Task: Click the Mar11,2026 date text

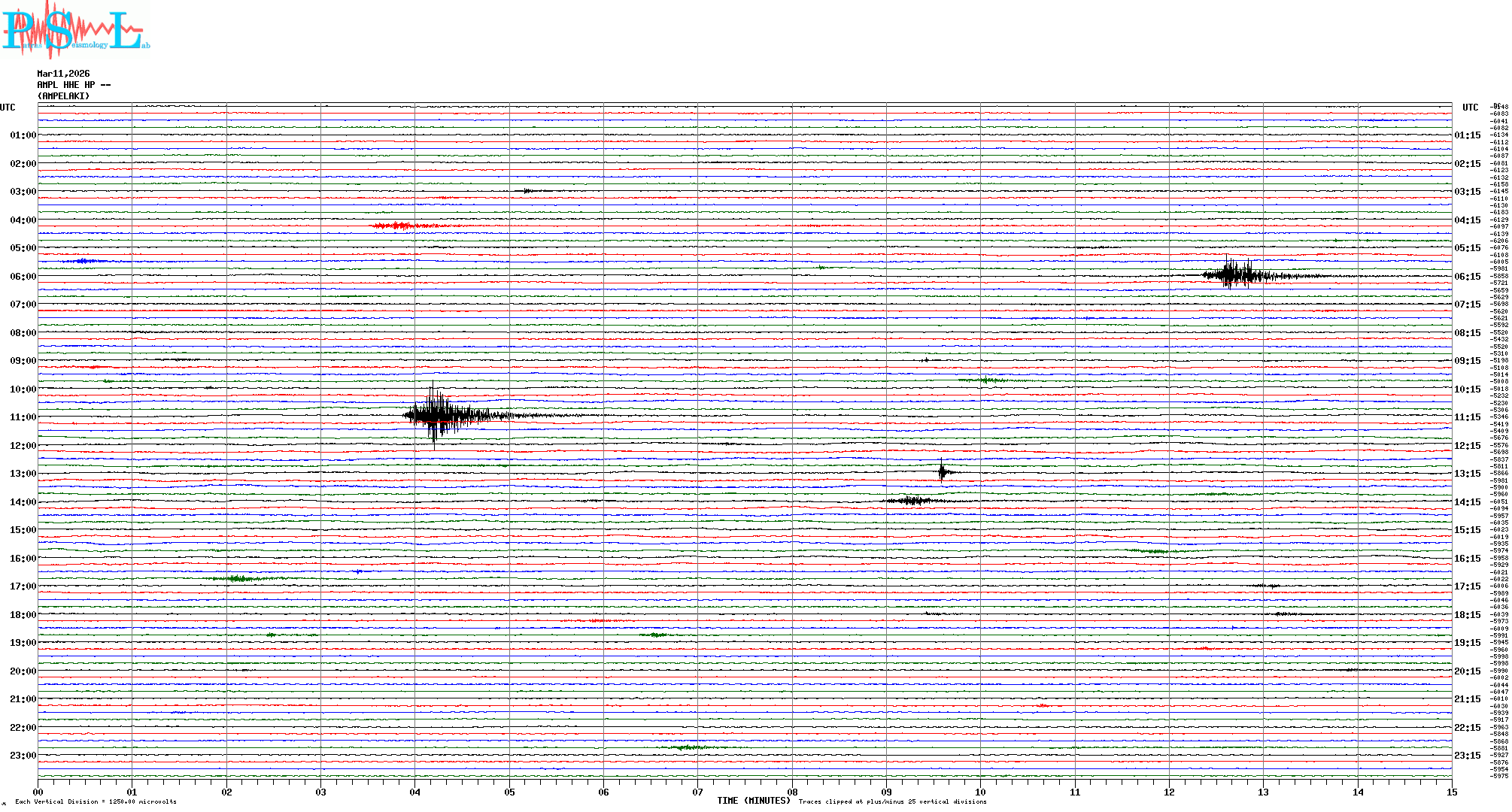Action: point(63,74)
